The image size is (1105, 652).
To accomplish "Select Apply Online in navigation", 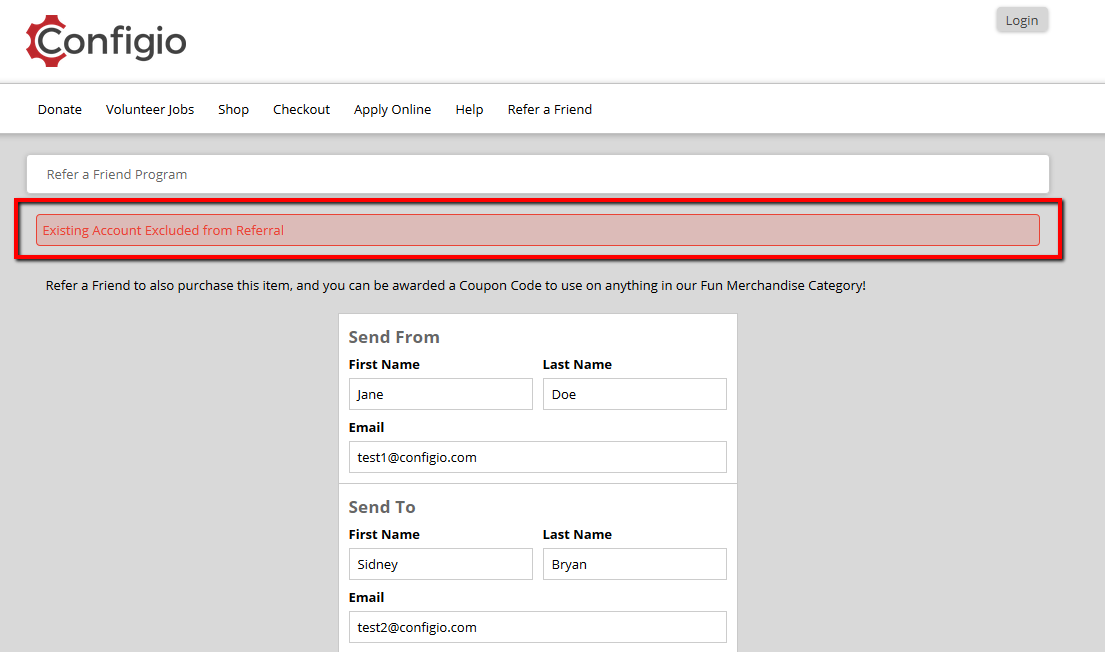I will pos(393,109).
